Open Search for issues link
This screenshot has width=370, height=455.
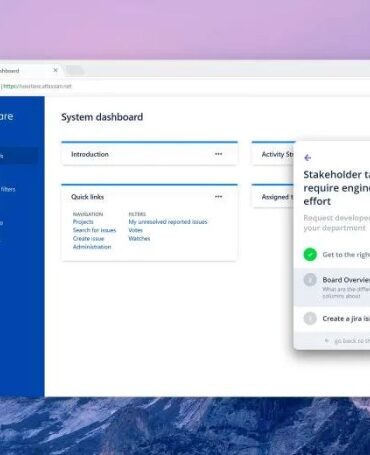(x=94, y=230)
